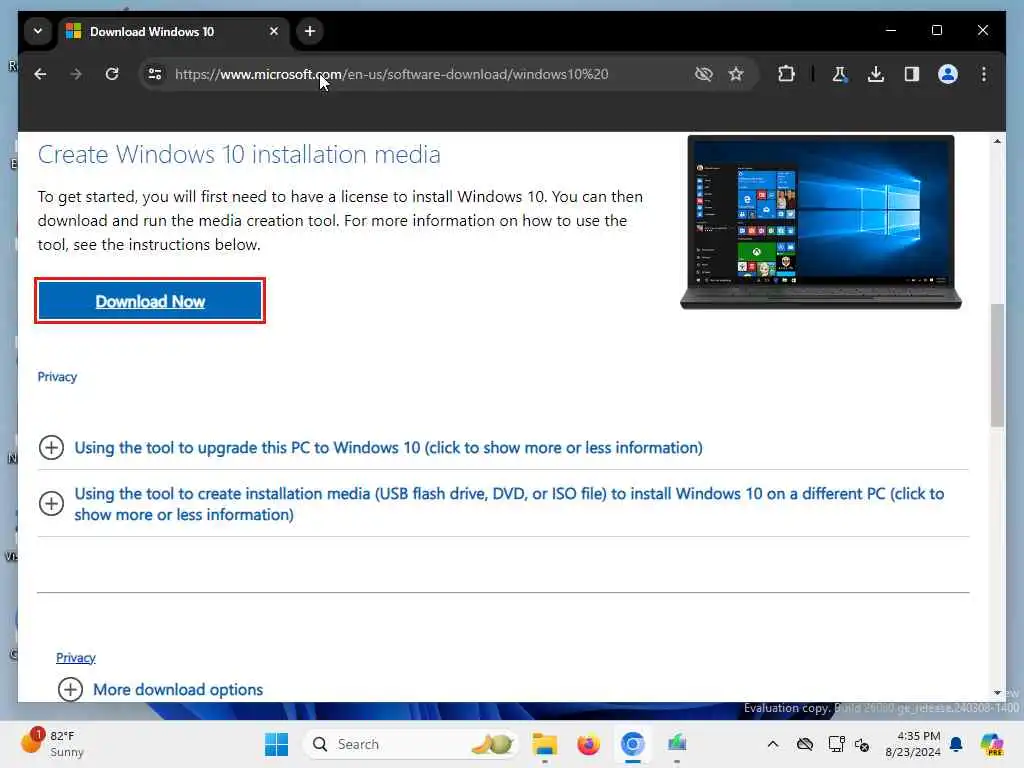
Task: Toggle the browser side panel
Action: point(912,74)
